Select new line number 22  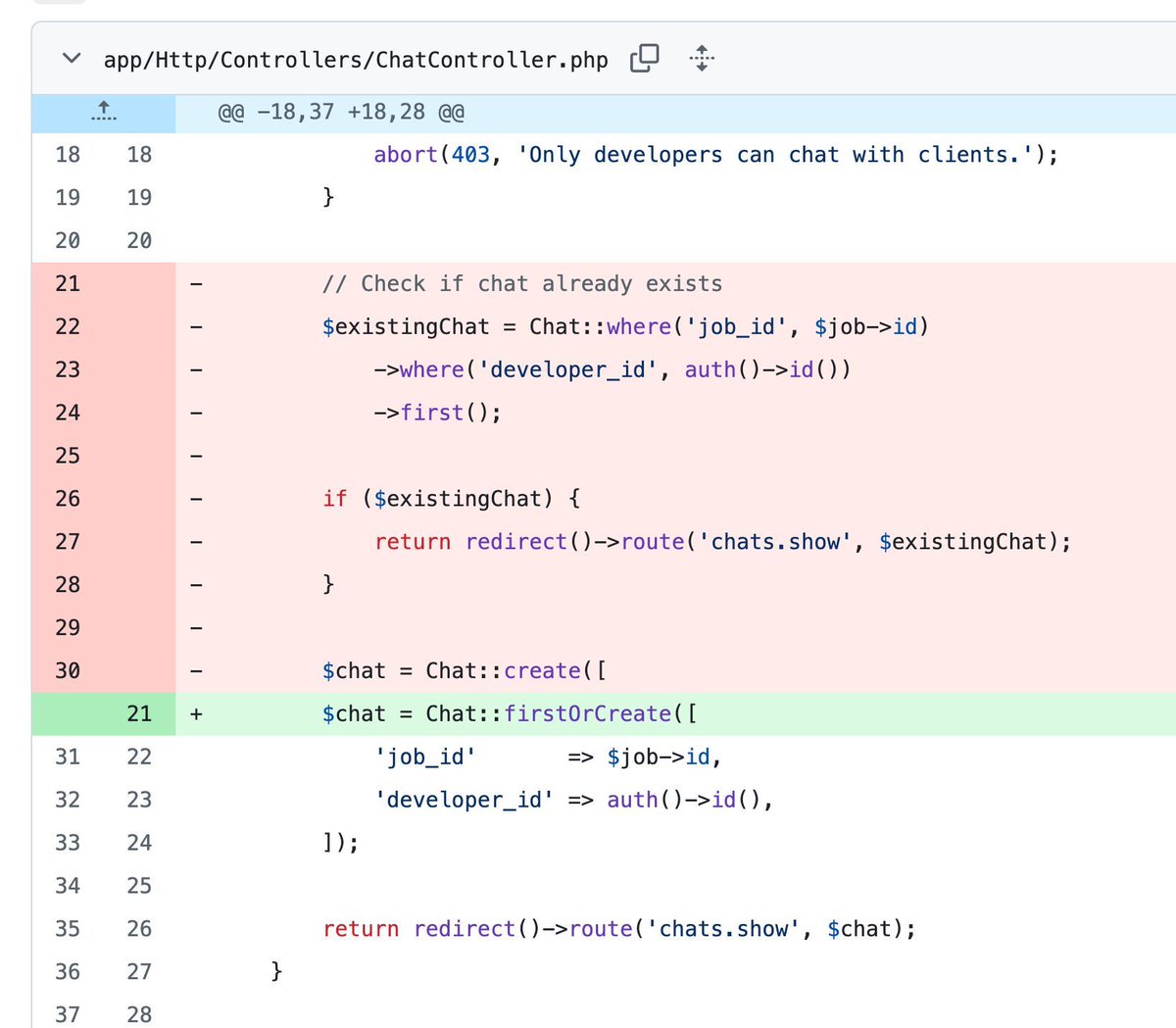pos(139,757)
